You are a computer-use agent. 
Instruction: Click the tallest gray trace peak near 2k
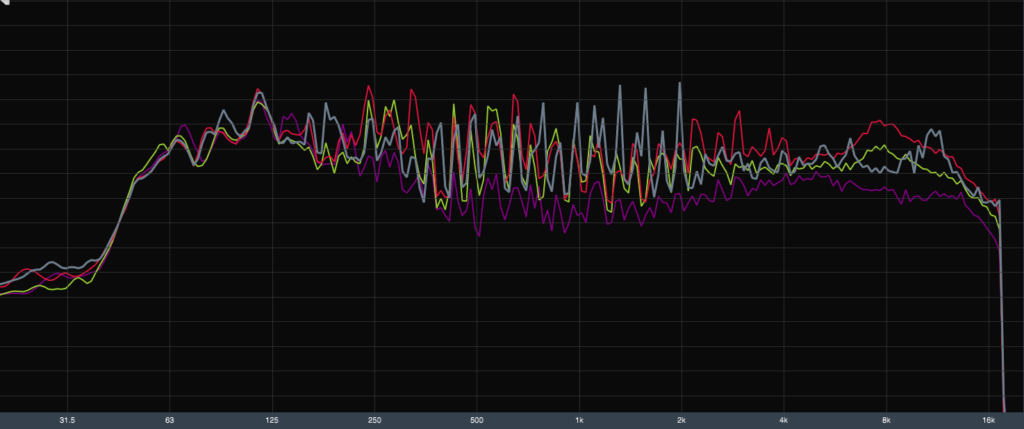680,84
